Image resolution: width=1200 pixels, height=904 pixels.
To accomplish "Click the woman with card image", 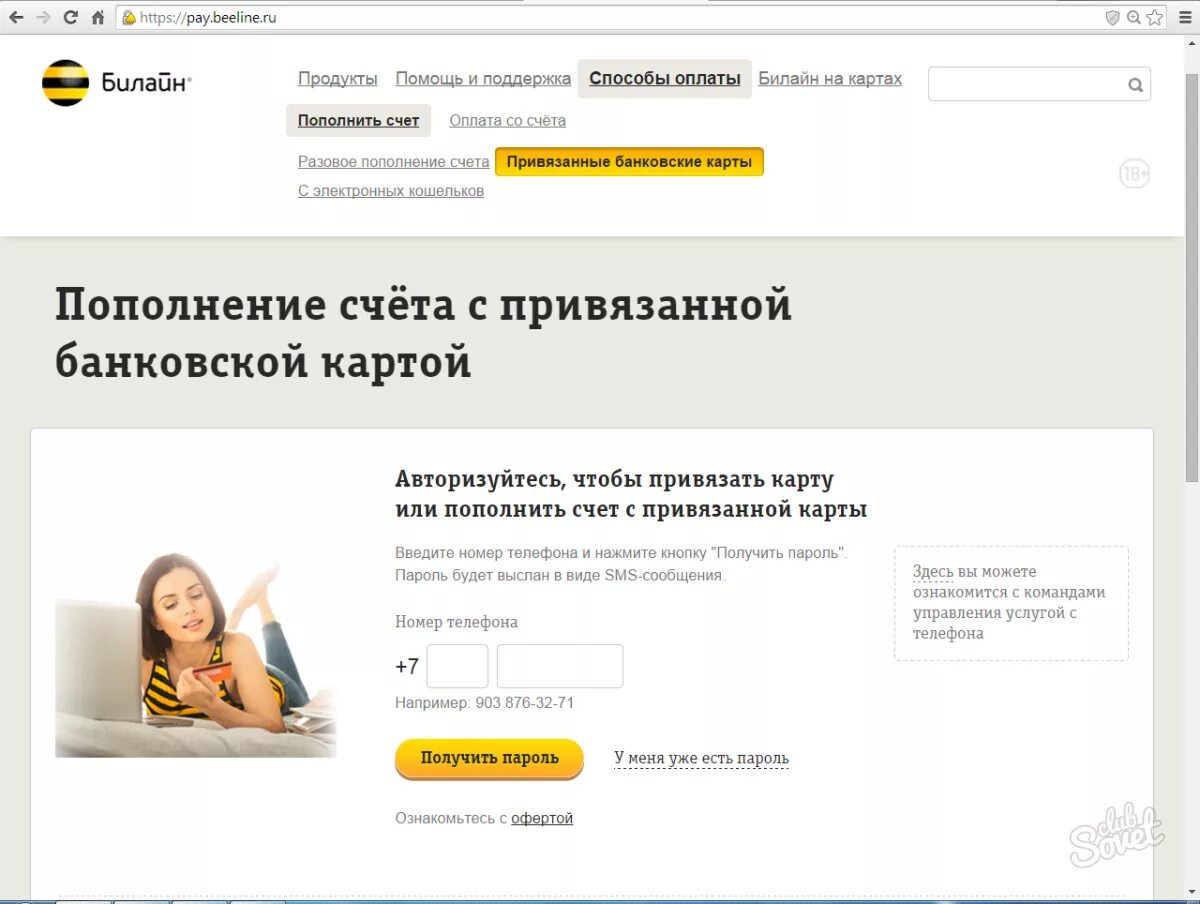I will 196,655.
